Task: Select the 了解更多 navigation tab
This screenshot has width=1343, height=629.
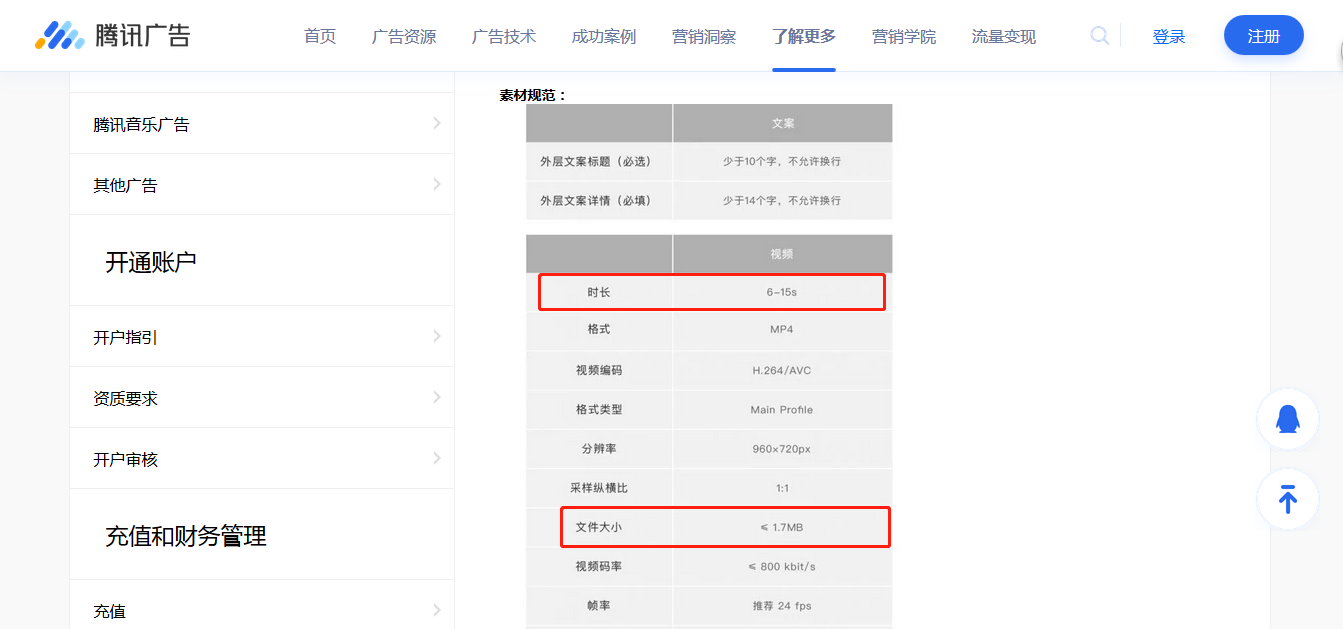Action: point(804,37)
